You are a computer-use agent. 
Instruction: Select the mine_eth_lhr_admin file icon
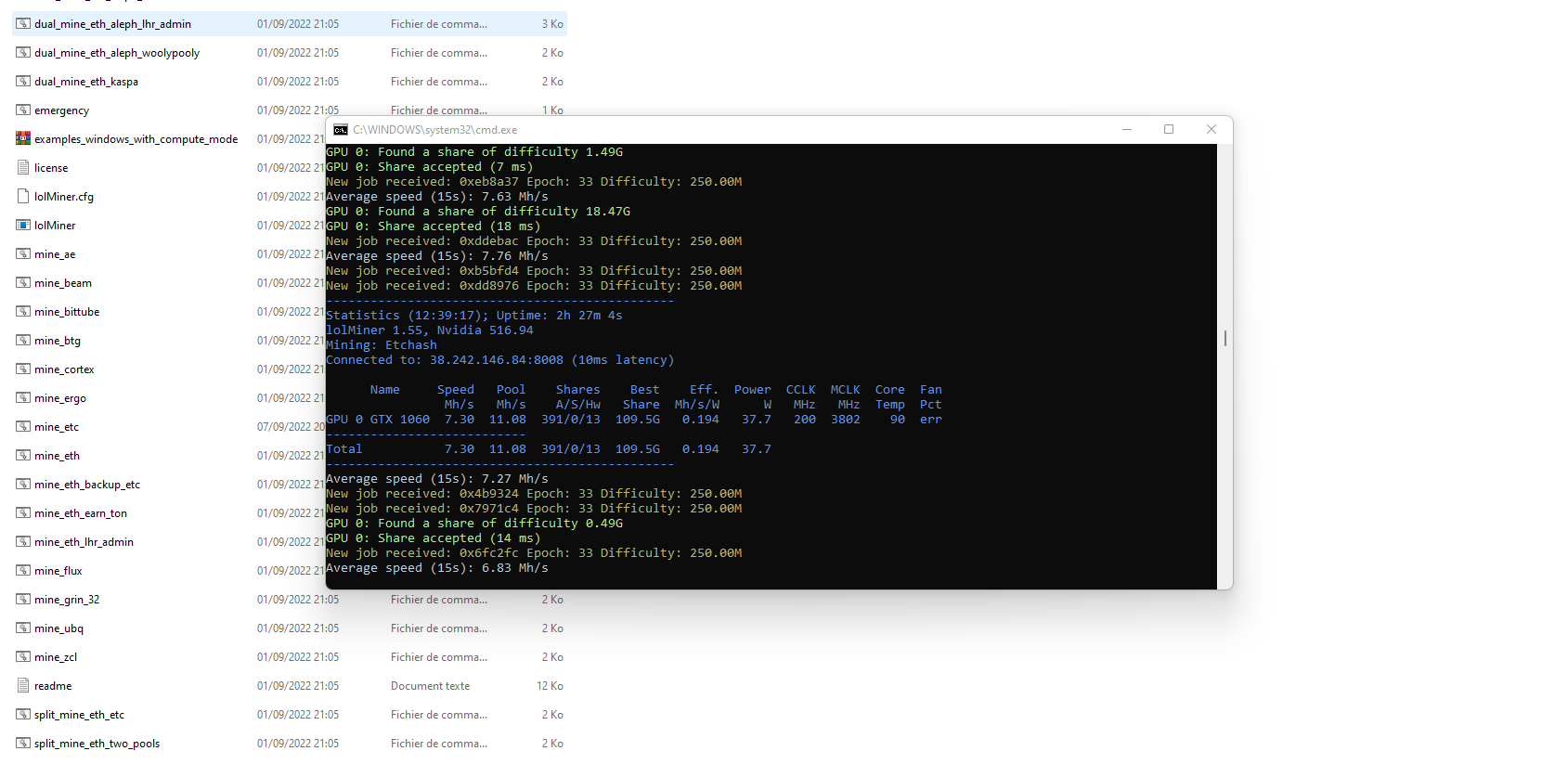(23, 542)
